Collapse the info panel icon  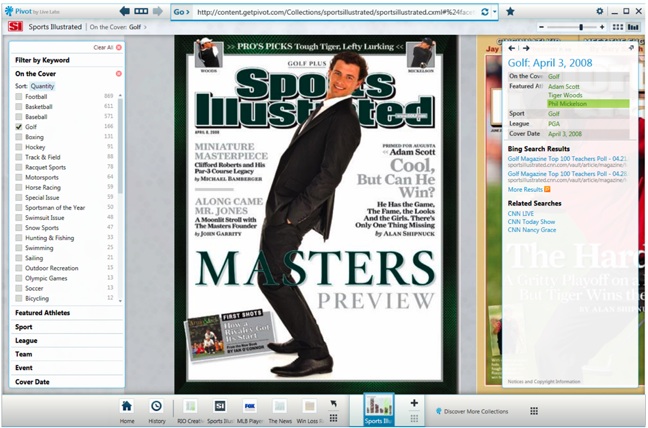point(631,48)
